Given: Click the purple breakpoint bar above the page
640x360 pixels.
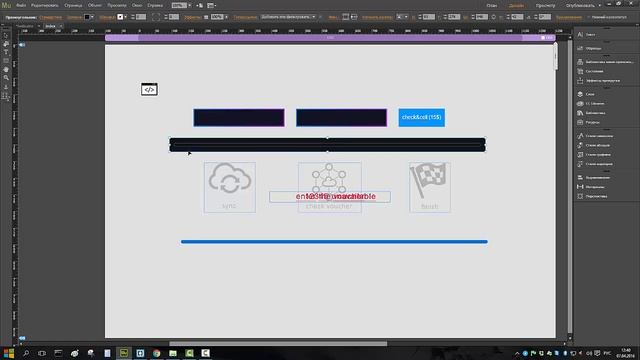Looking at the screenshot, I should click(x=330, y=38).
